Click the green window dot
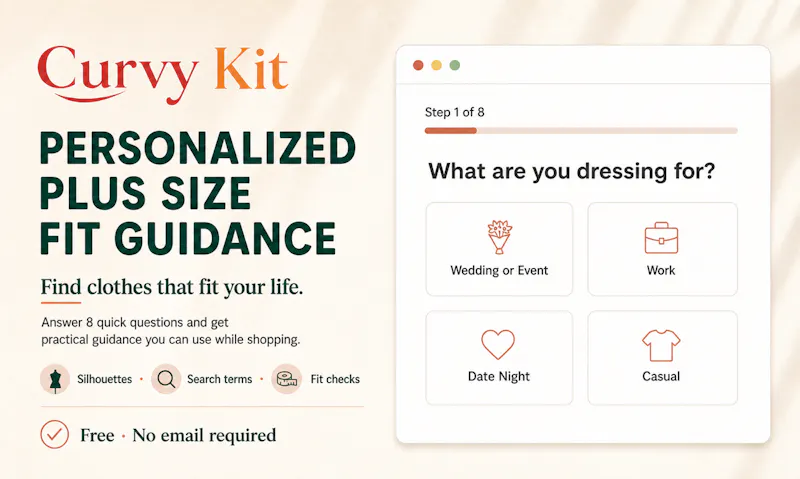The height and width of the screenshot is (479, 800). [455, 65]
